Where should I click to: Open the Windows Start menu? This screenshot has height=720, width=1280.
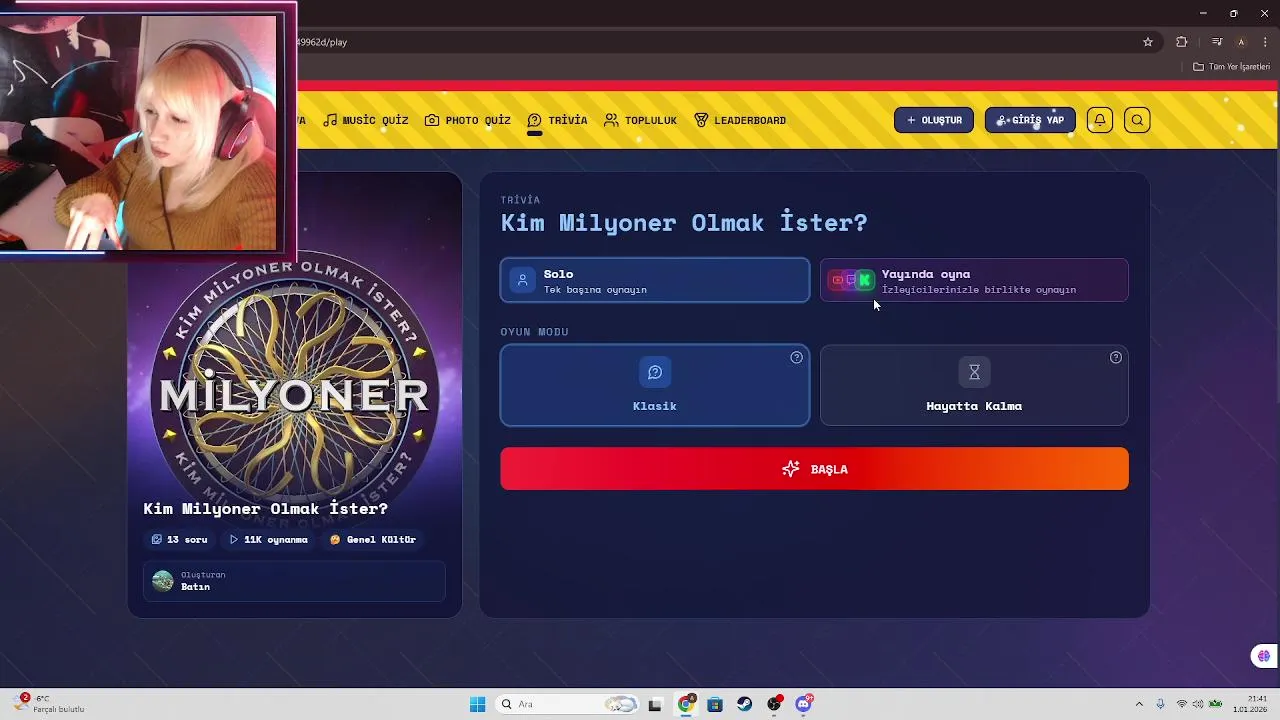(x=477, y=704)
